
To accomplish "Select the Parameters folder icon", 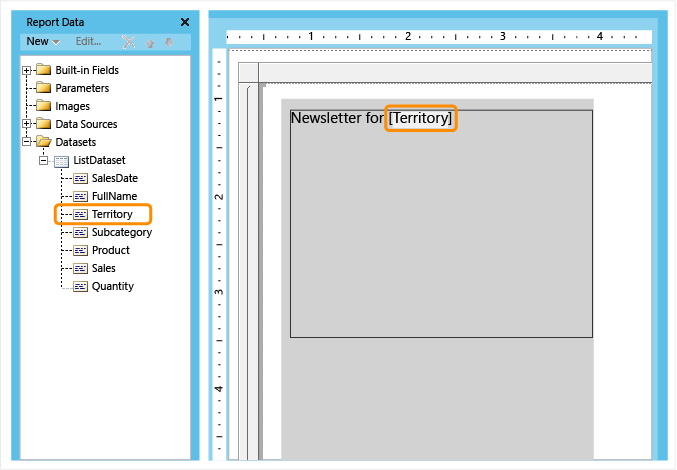I will tap(44, 88).
